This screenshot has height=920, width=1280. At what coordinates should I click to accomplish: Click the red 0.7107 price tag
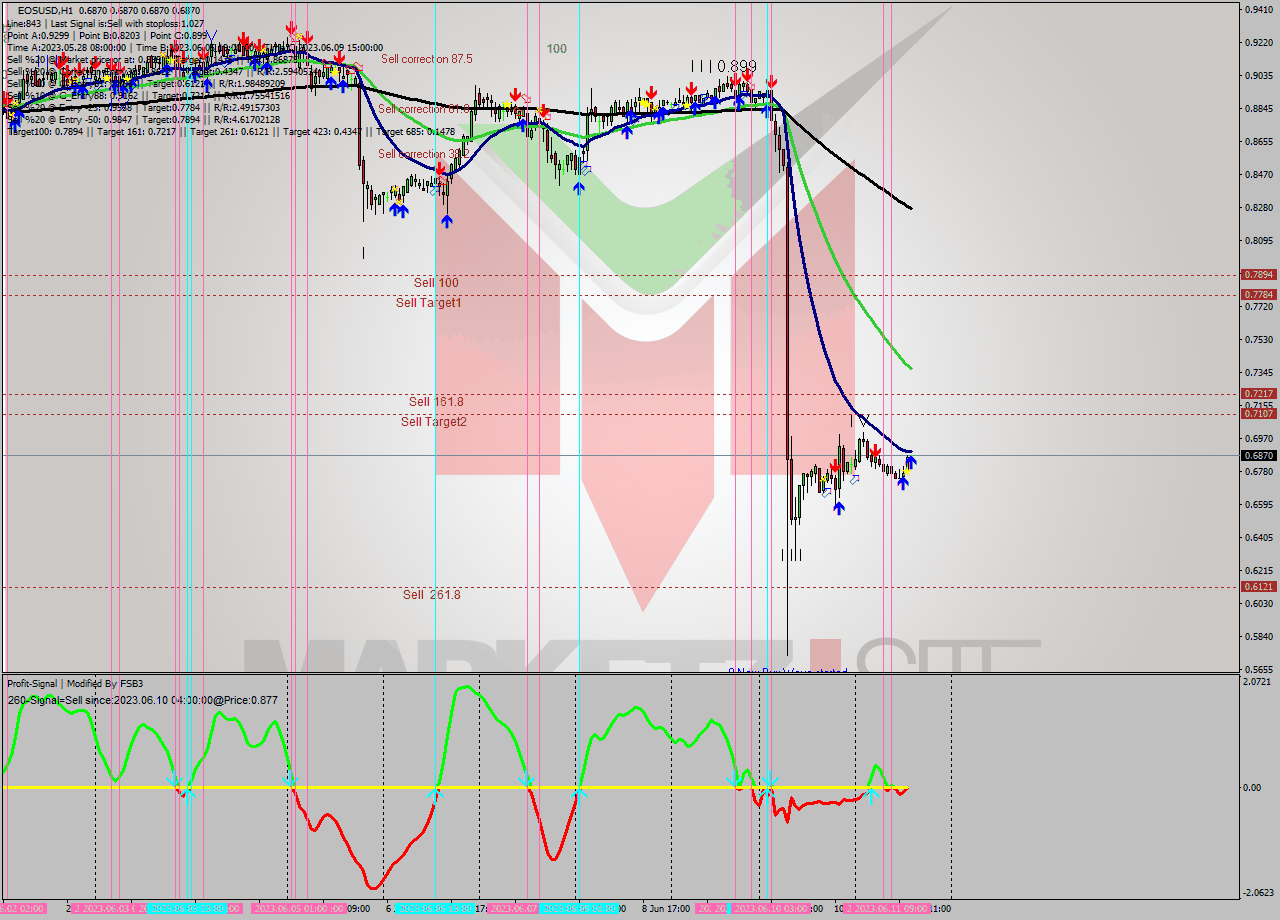pyautogui.click(x=1258, y=413)
